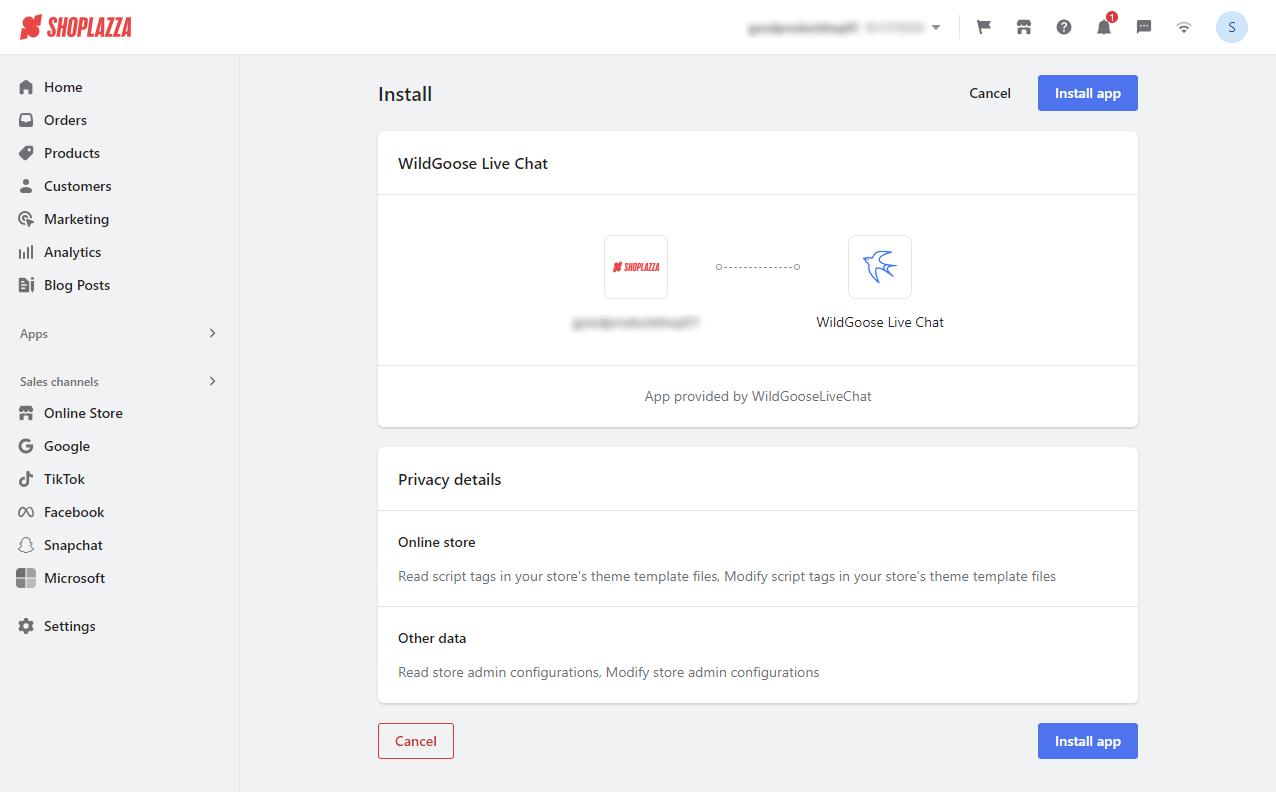Expand the Sales channels chevron
Image resolution: width=1276 pixels, height=792 pixels.
coord(212,381)
